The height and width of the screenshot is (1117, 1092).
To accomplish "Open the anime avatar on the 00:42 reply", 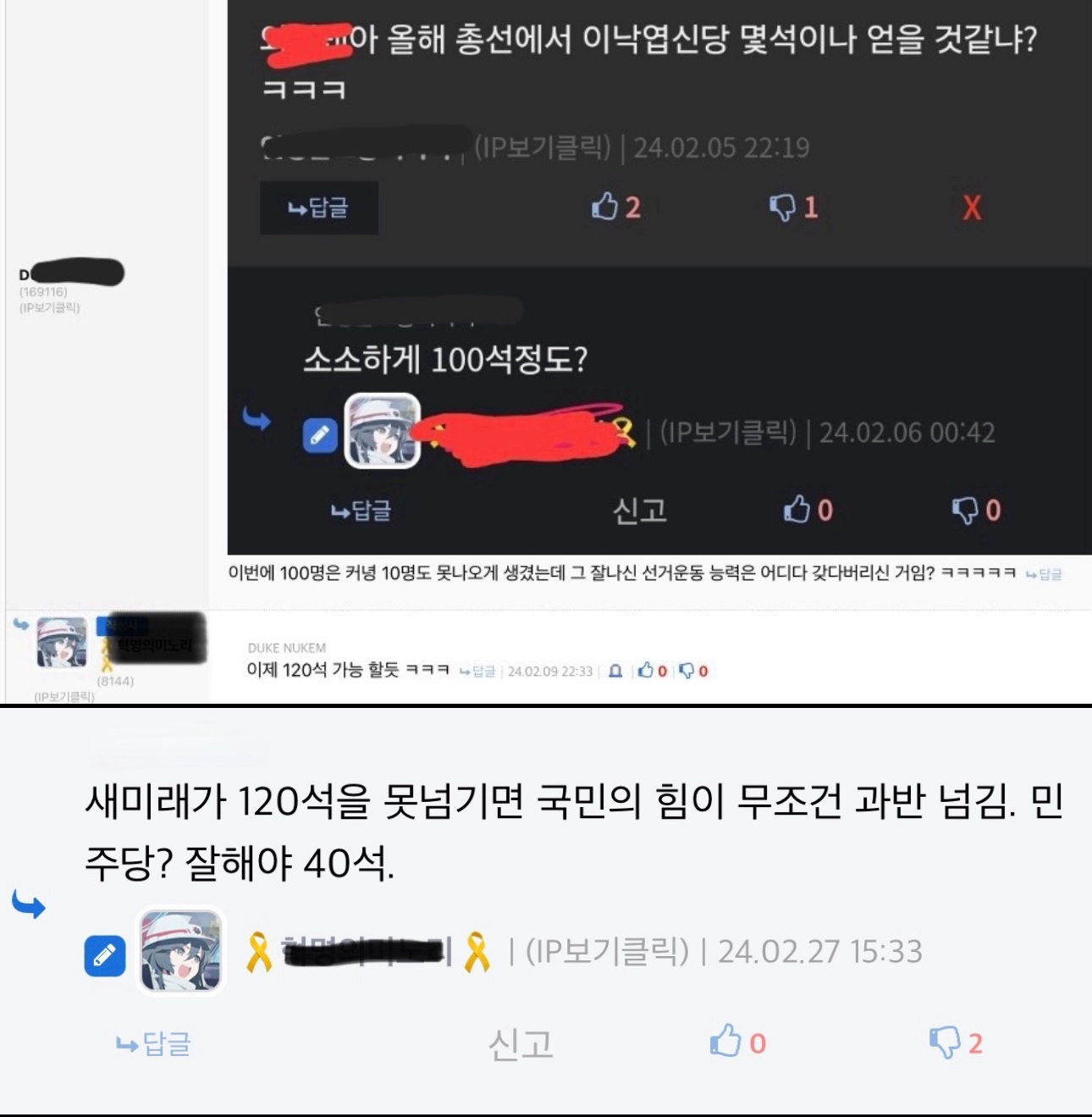I will tap(383, 431).
